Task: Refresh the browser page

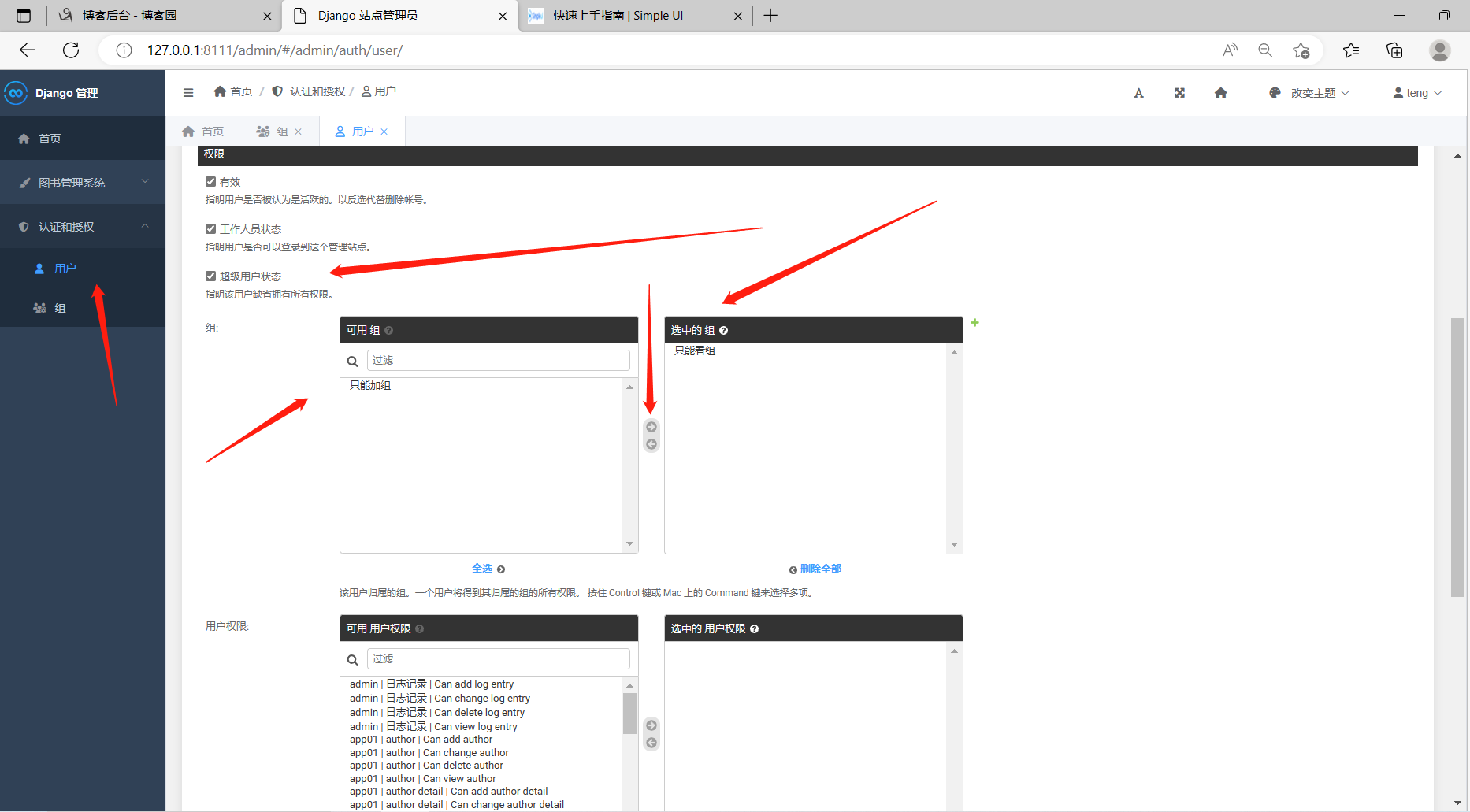Action: pyautogui.click(x=71, y=50)
